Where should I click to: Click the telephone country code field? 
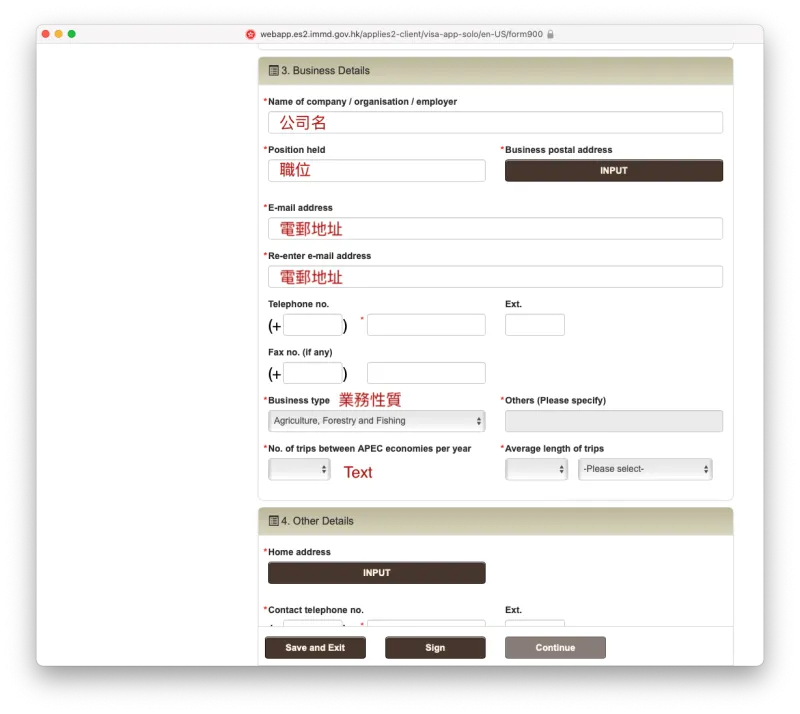point(312,324)
